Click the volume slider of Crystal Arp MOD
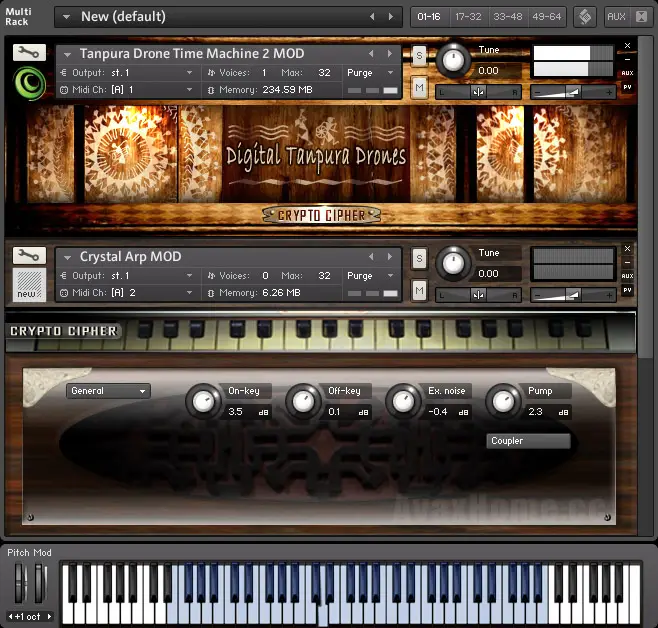The width and height of the screenshot is (658, 628). 573,295
